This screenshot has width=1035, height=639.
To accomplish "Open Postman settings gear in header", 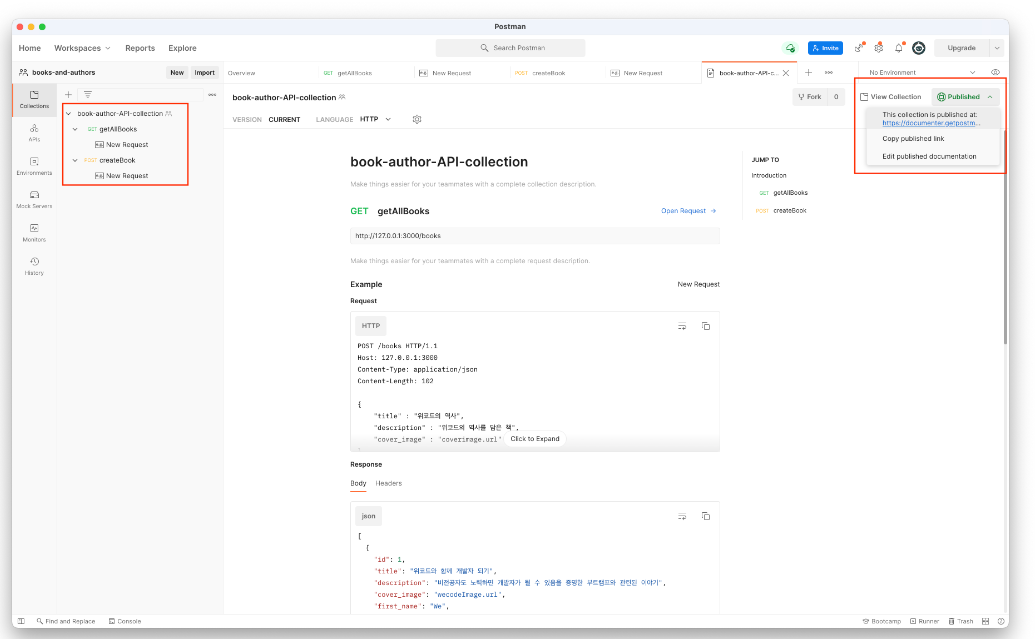I will click(x=879, y=48).
